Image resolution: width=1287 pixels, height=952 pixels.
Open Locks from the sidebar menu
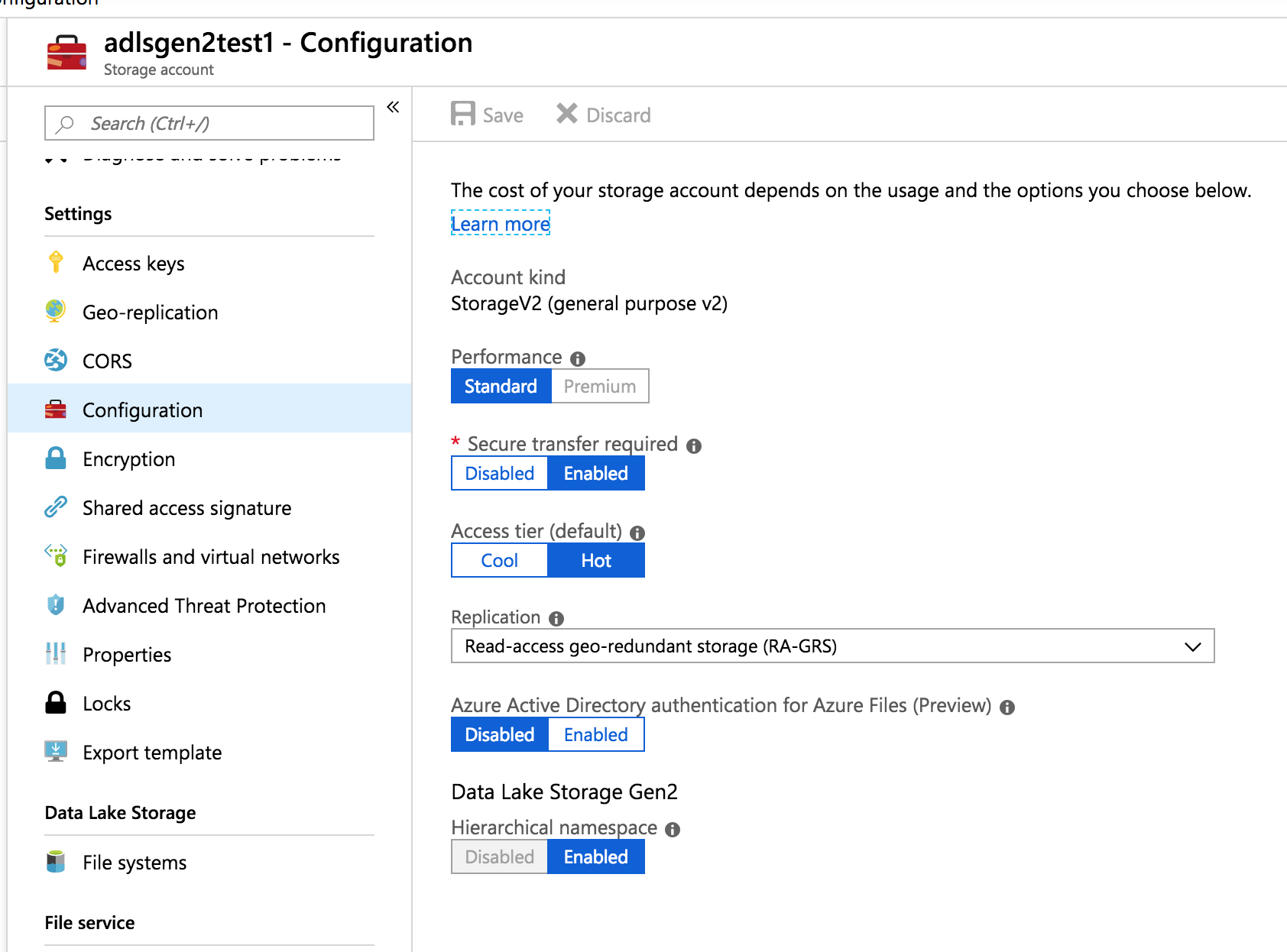(x=105, y=703)
